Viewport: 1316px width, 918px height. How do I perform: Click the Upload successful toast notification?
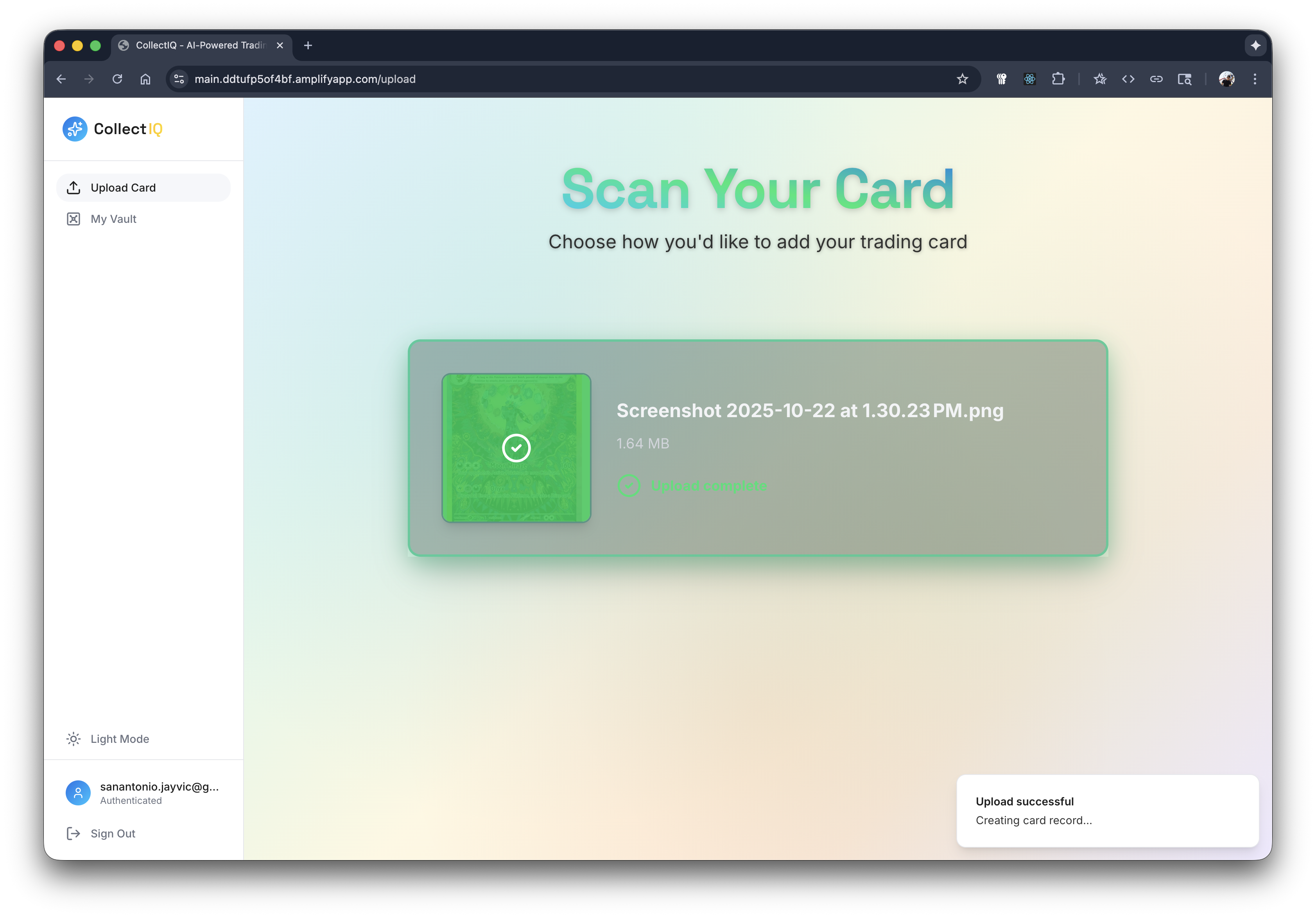pos(1107,810)
